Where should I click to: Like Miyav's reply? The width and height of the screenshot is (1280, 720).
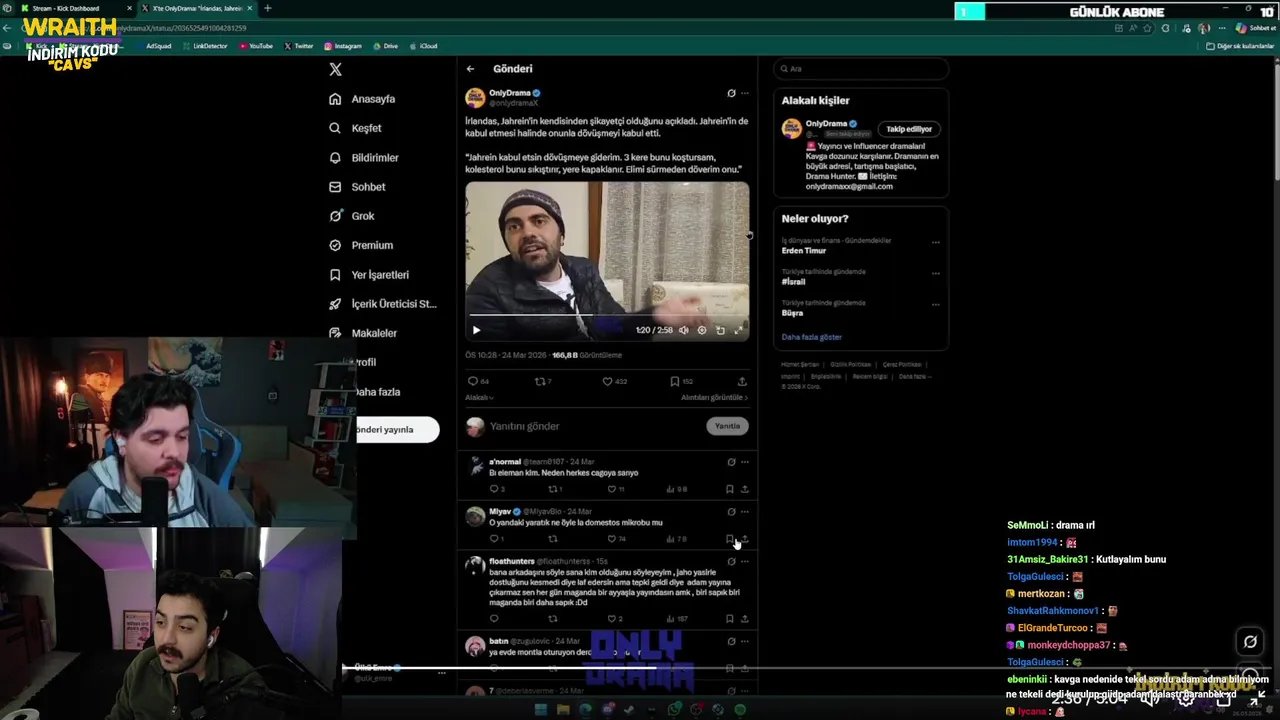click(x=617, y=539)
